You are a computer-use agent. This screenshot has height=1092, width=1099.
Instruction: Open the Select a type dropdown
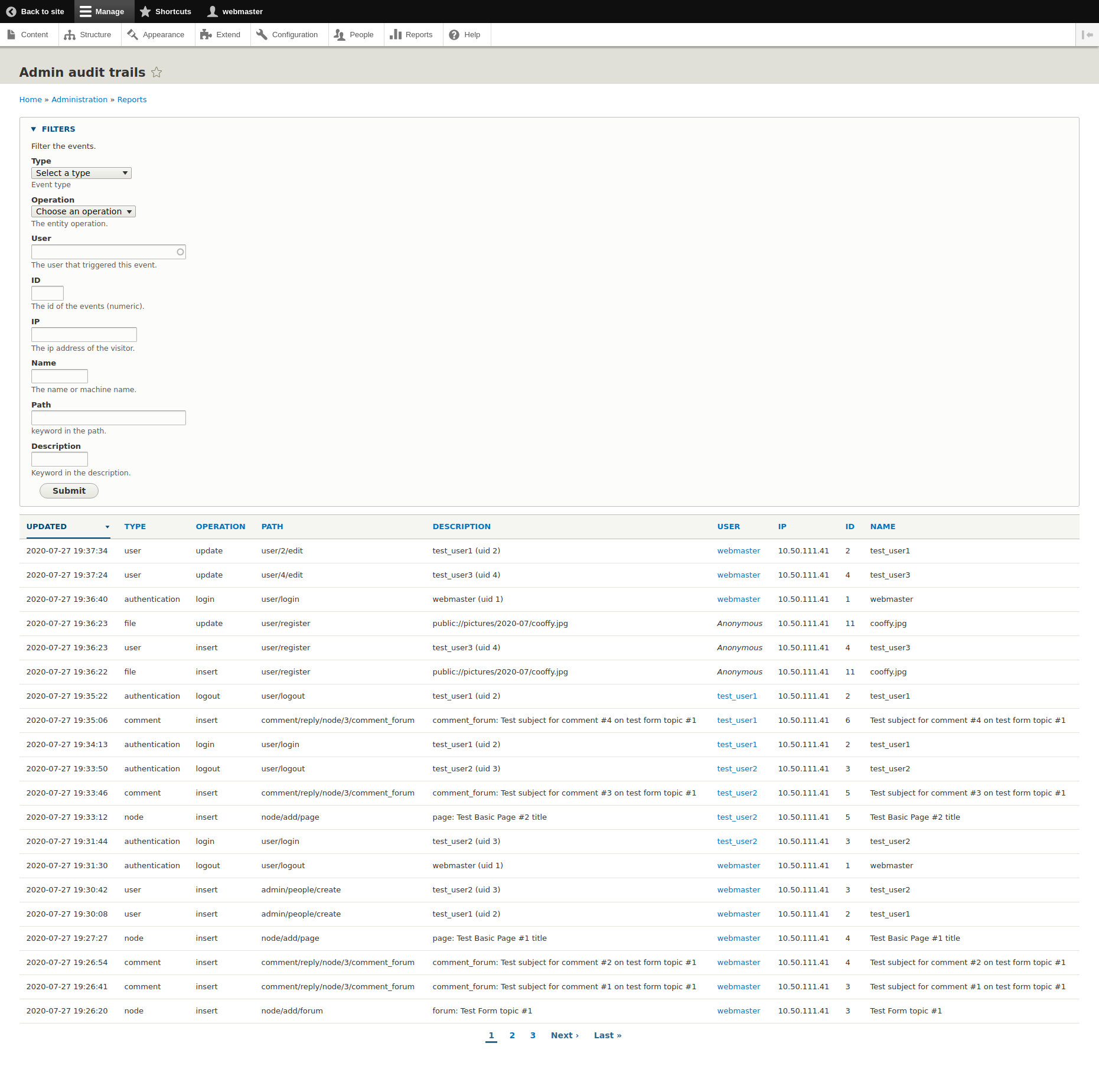(x=81, y=173)
